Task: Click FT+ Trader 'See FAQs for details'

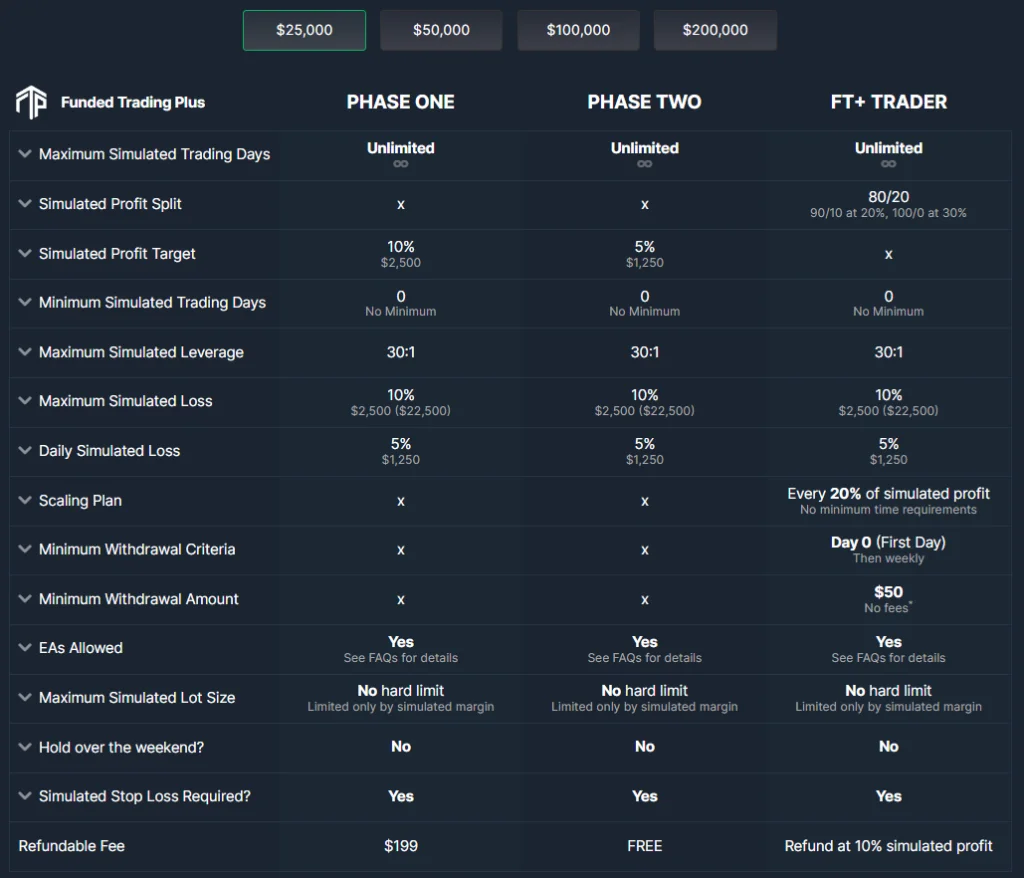Action: coord(889,658)
